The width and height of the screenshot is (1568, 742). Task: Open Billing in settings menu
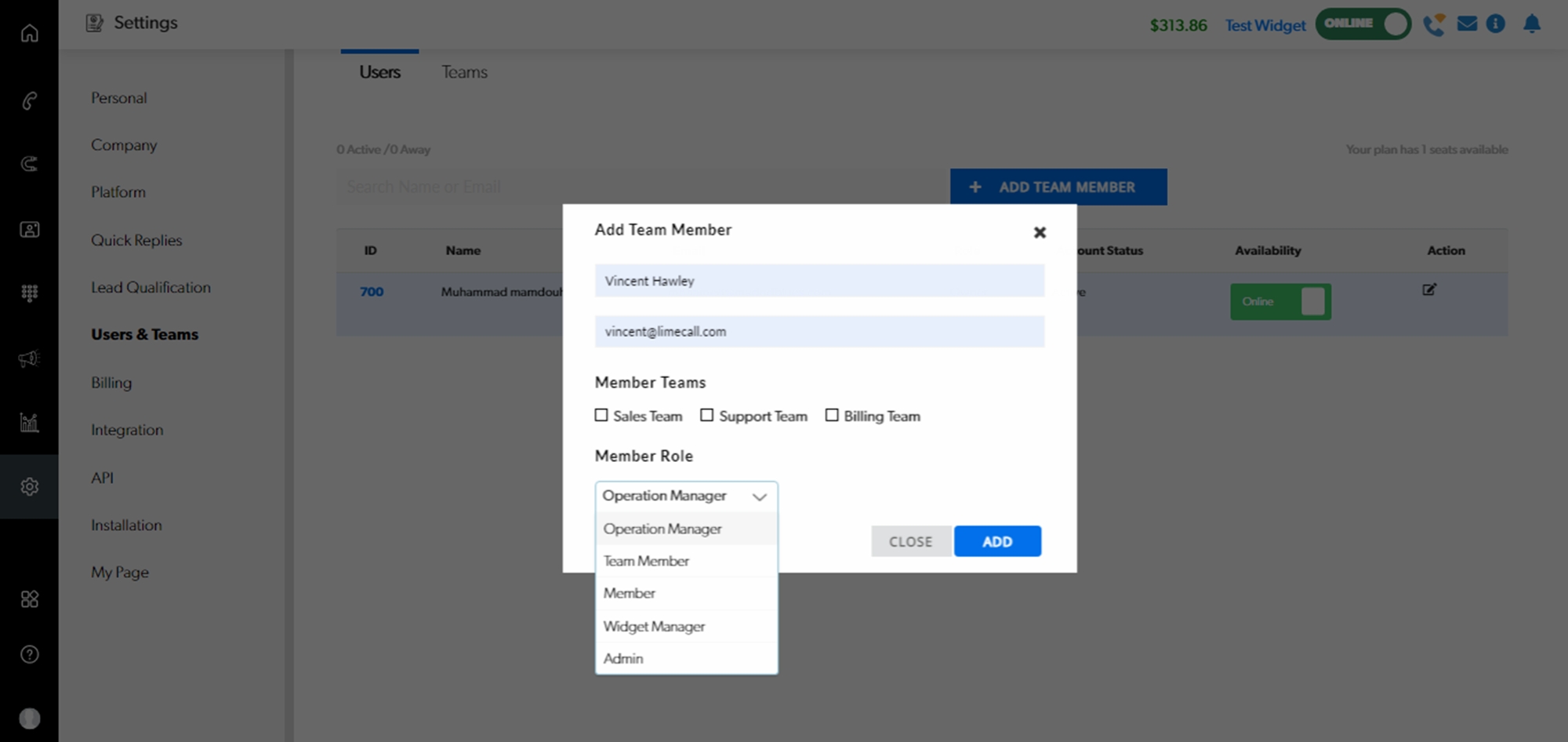point(111,383)
